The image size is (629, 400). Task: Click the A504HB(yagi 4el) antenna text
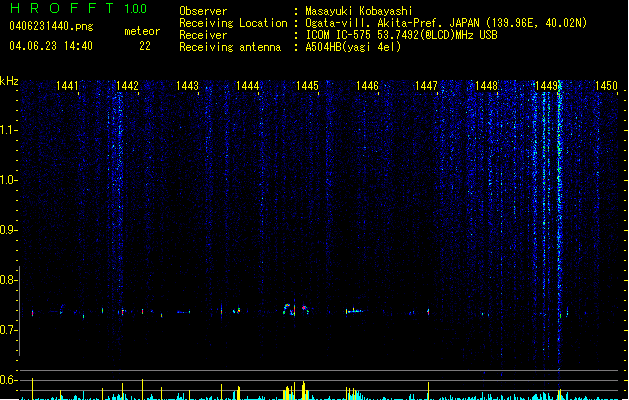[x=353, y=47]
